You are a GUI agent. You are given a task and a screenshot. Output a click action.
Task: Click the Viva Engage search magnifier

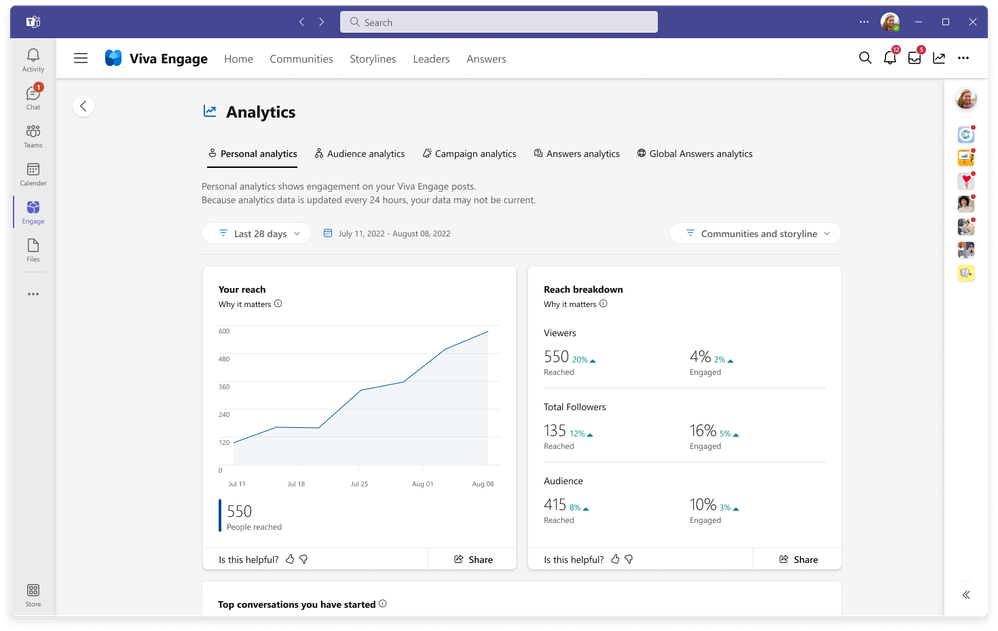[x=865, y=58]
